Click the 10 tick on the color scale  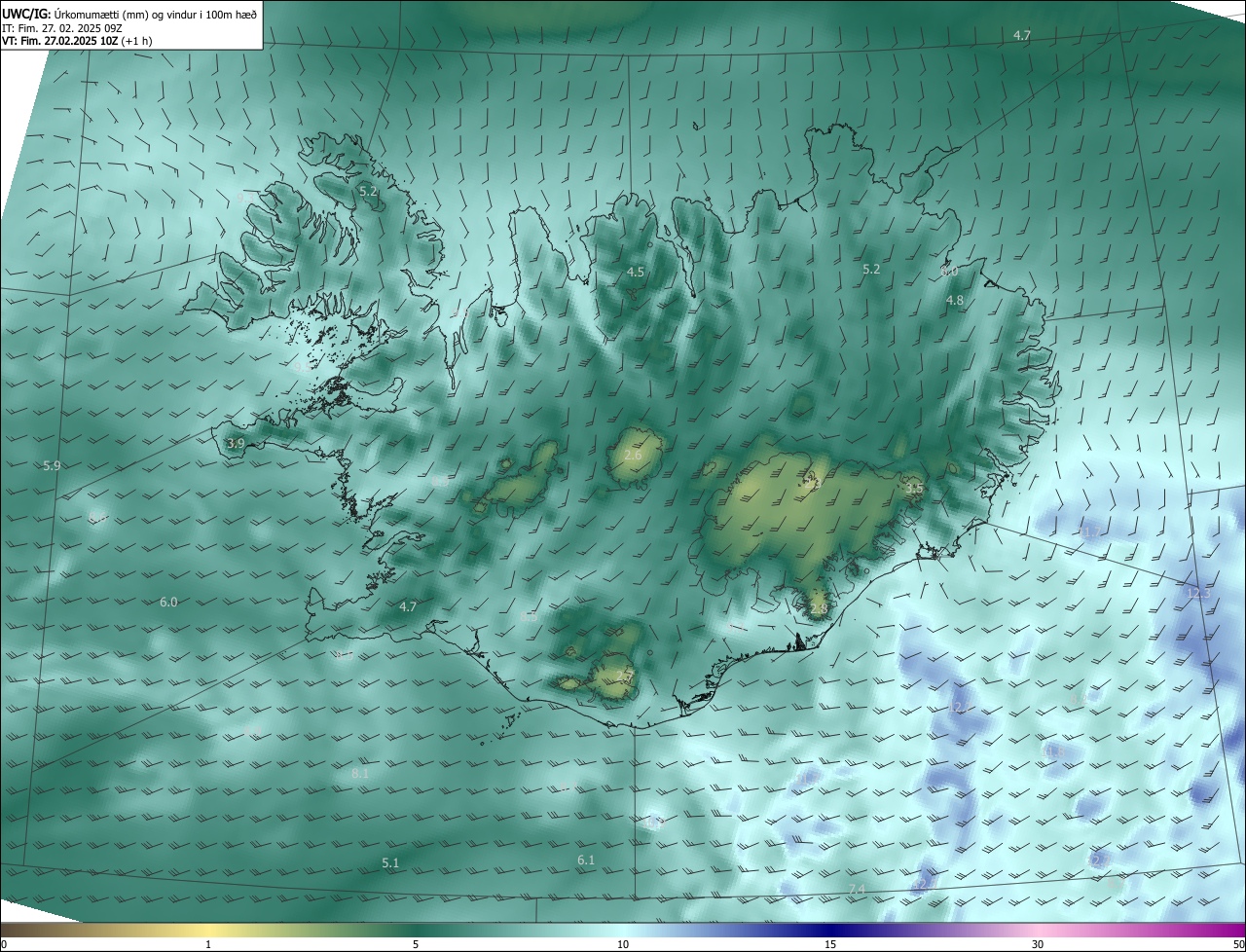coord(623,944)
